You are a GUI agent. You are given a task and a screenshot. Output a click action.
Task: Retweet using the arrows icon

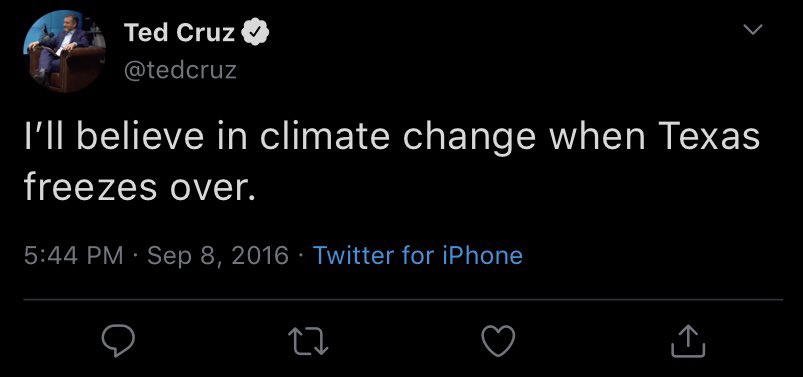point(308,342)
